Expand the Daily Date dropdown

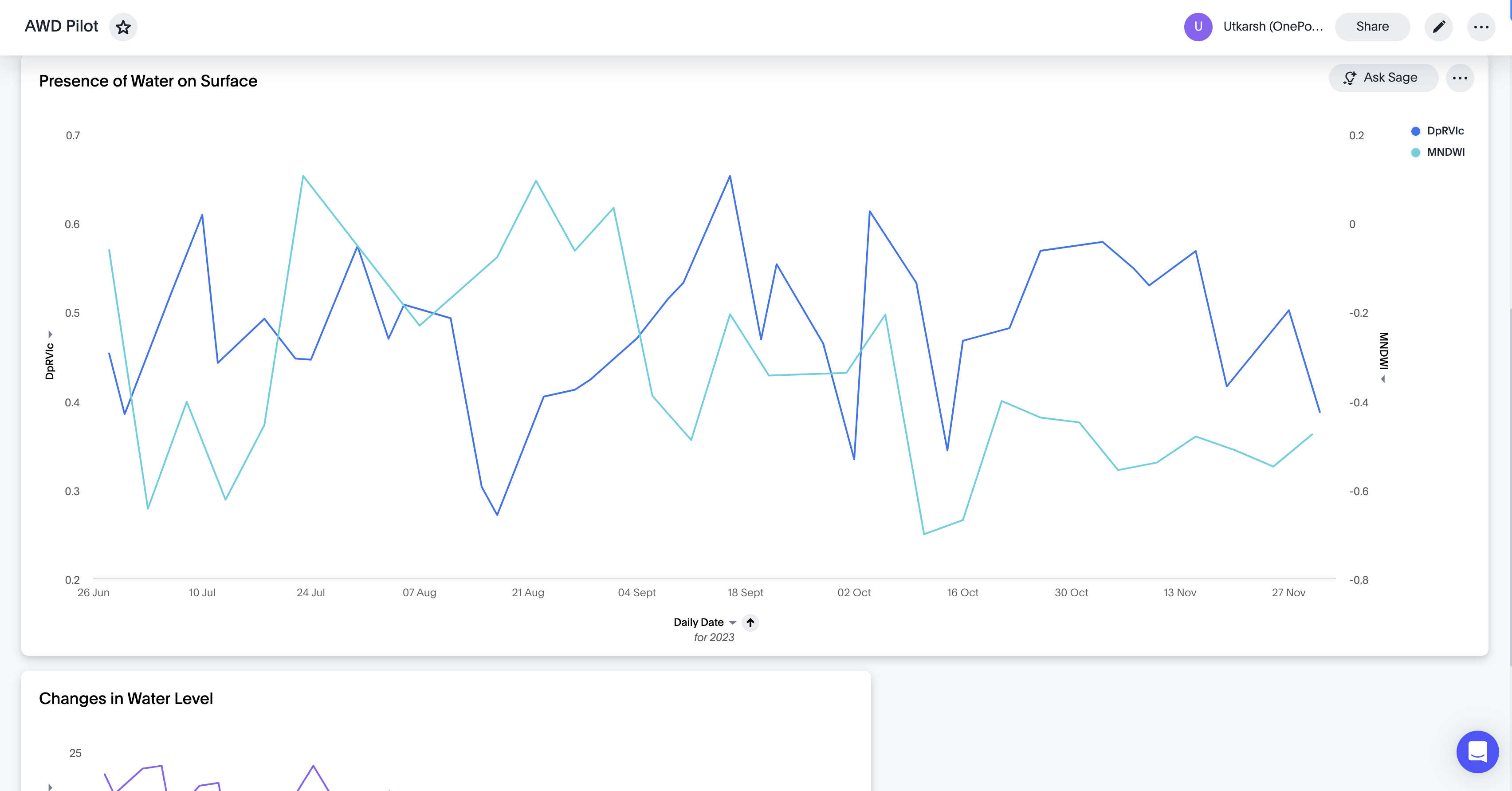coord(732,622)
